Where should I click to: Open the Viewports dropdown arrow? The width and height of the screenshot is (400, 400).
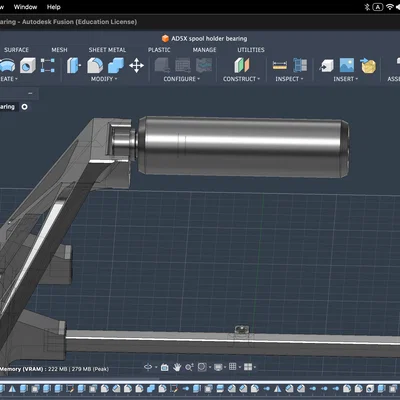pyautogui.click(x=255, y=367)
